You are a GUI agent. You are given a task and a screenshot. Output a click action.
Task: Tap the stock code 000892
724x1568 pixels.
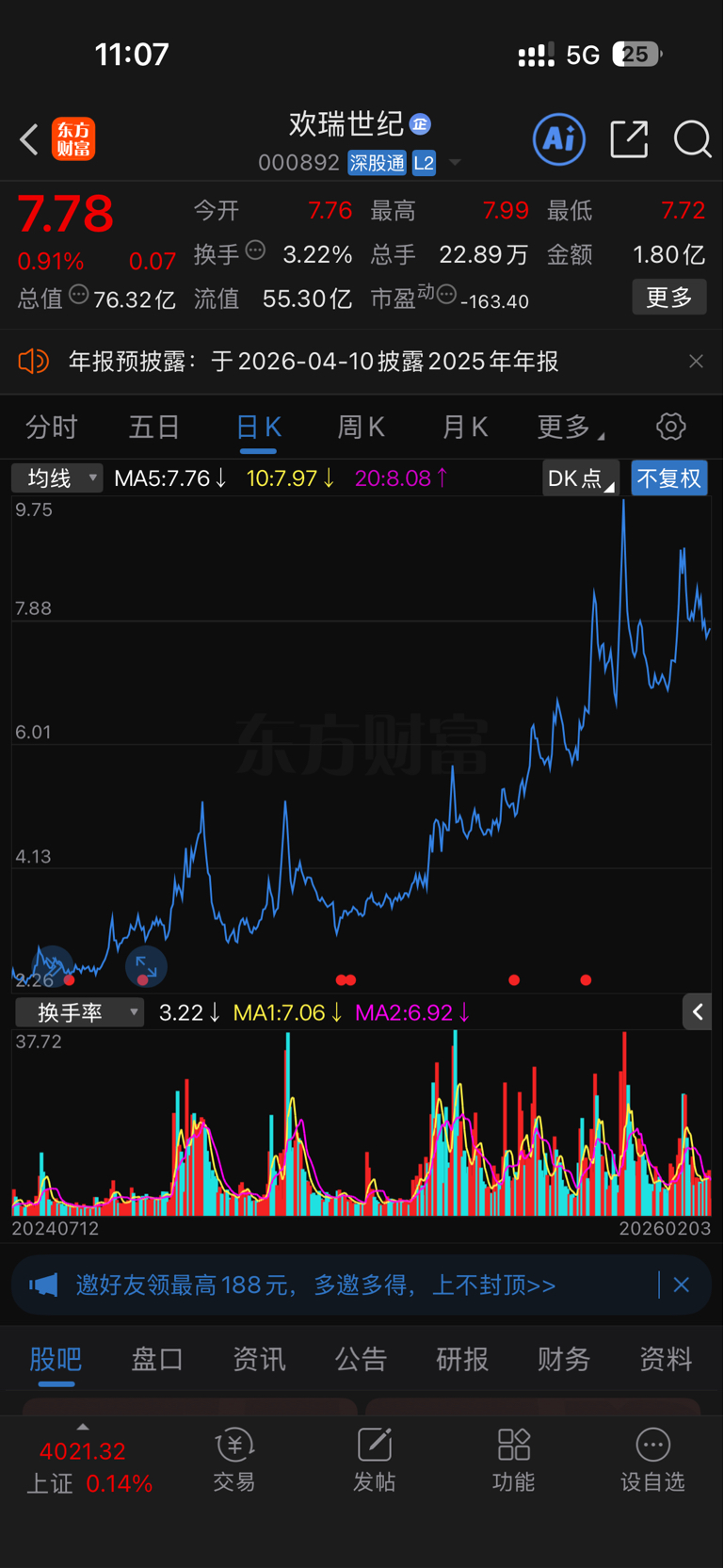298,163
